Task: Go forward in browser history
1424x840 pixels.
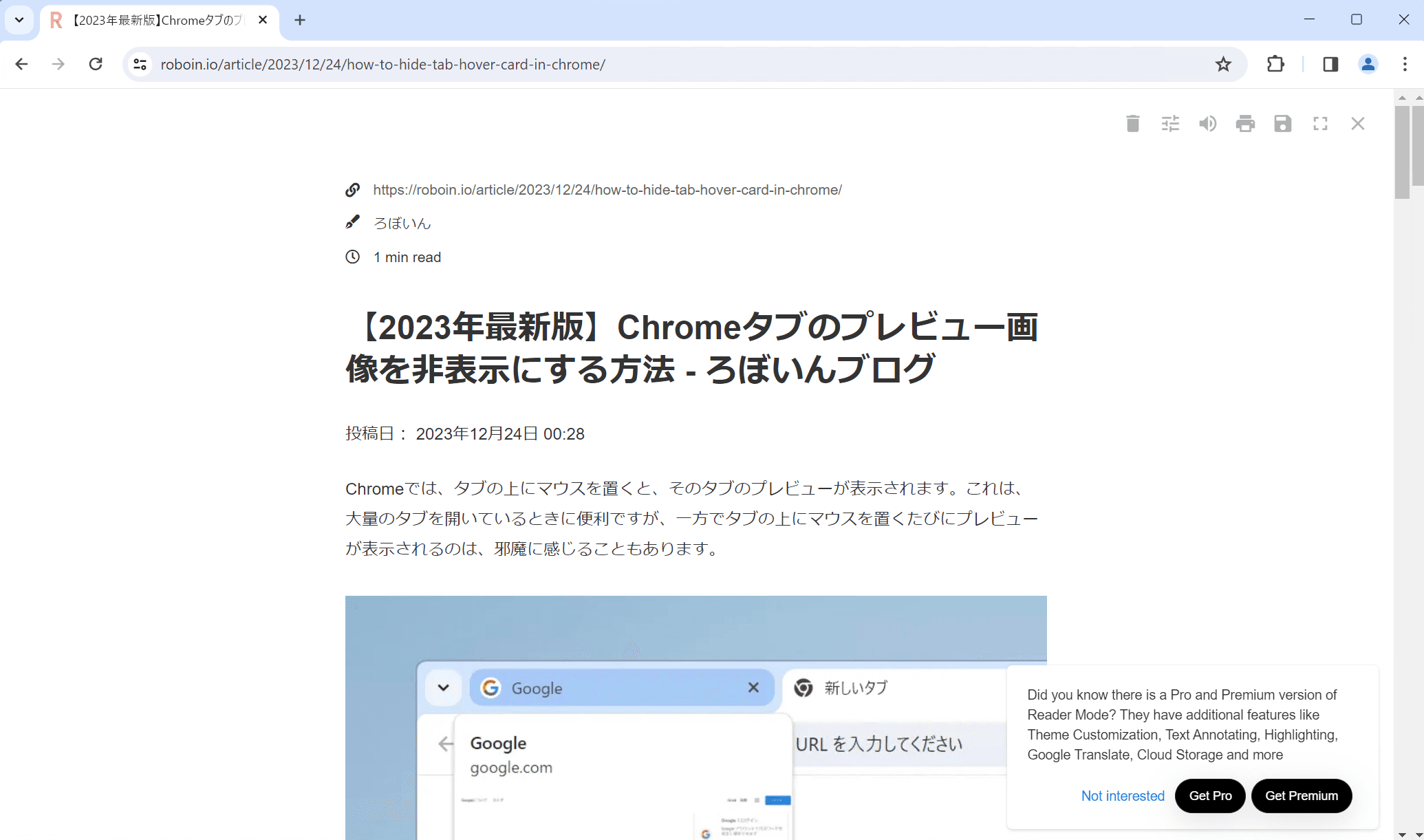Action: pos(58,64)
